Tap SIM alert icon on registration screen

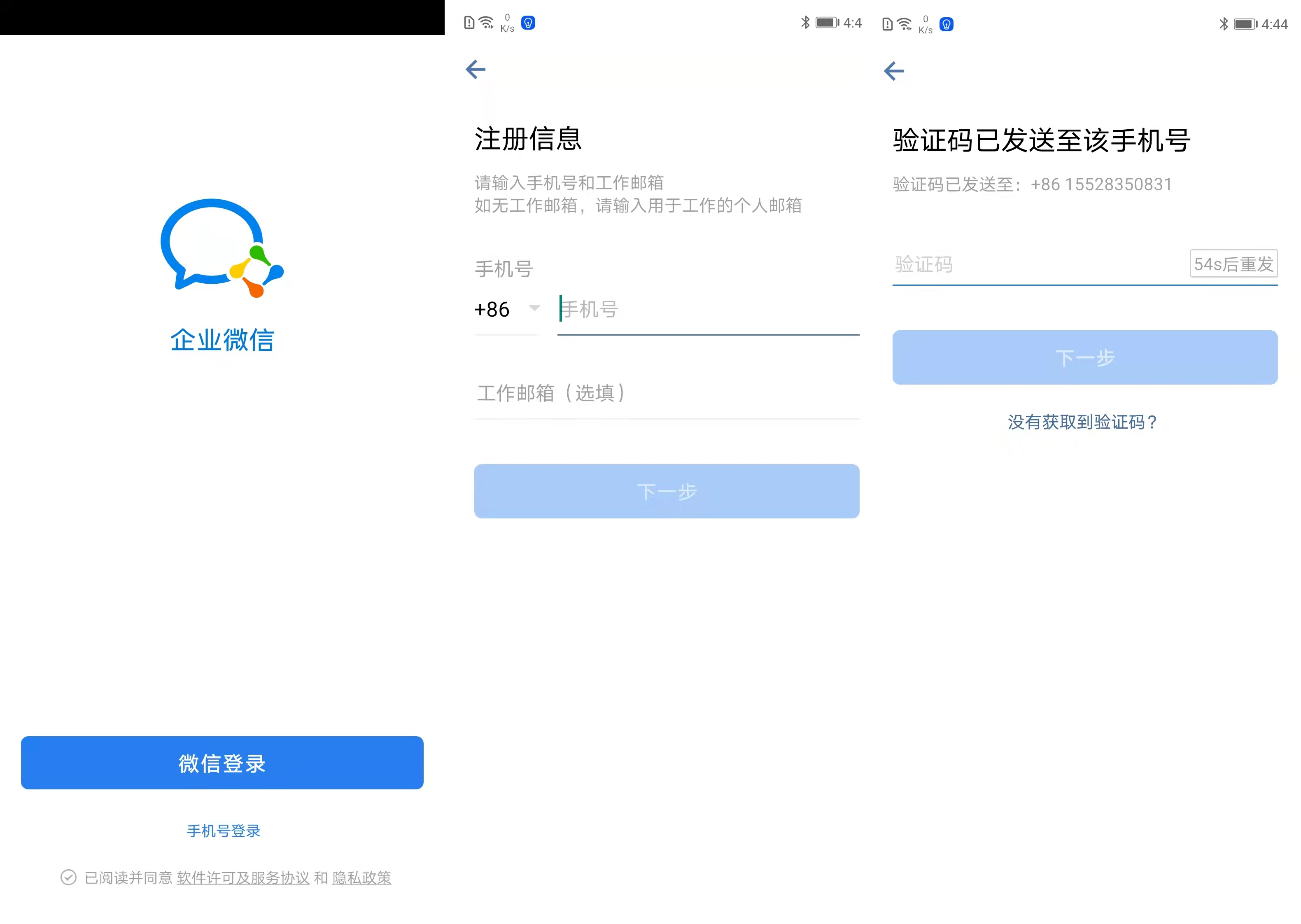point(469,23)
